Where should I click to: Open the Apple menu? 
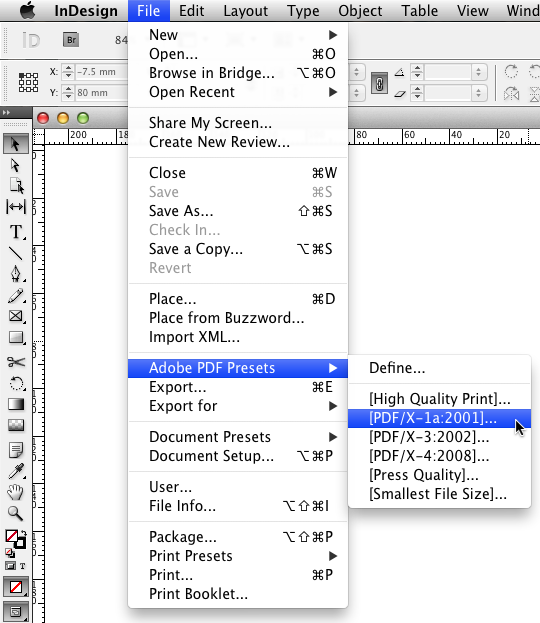click(x=27, y=11)
